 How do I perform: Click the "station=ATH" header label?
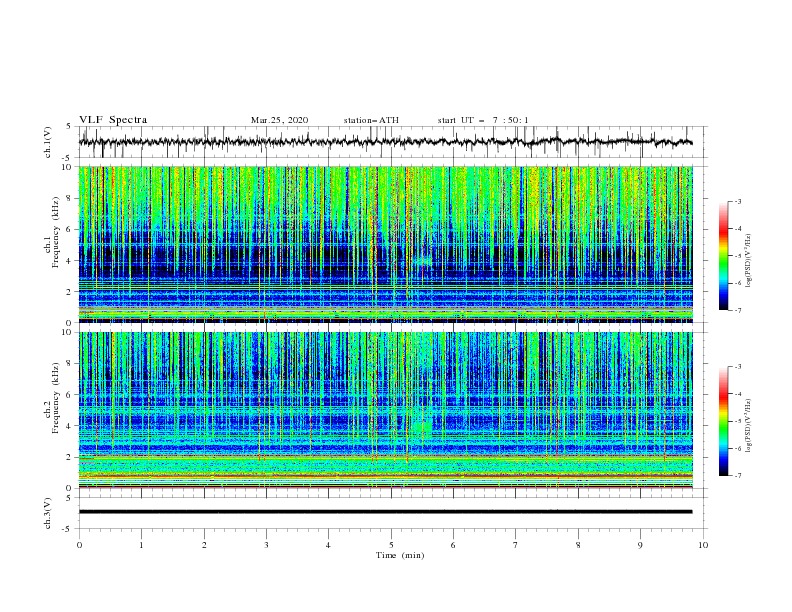click(371, 120)
